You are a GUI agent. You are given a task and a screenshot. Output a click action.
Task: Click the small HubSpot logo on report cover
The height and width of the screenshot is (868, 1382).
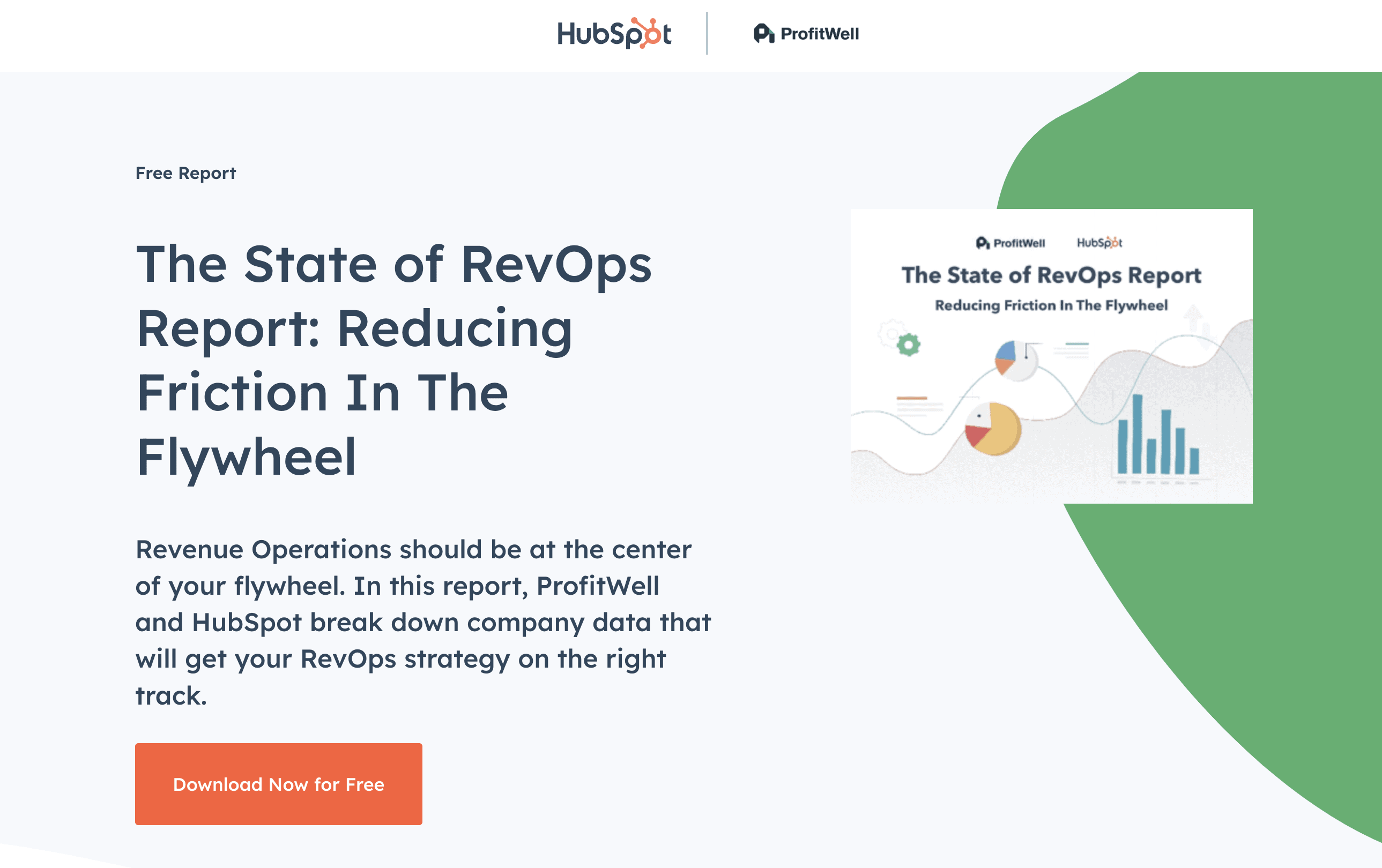coord(1099,242)
